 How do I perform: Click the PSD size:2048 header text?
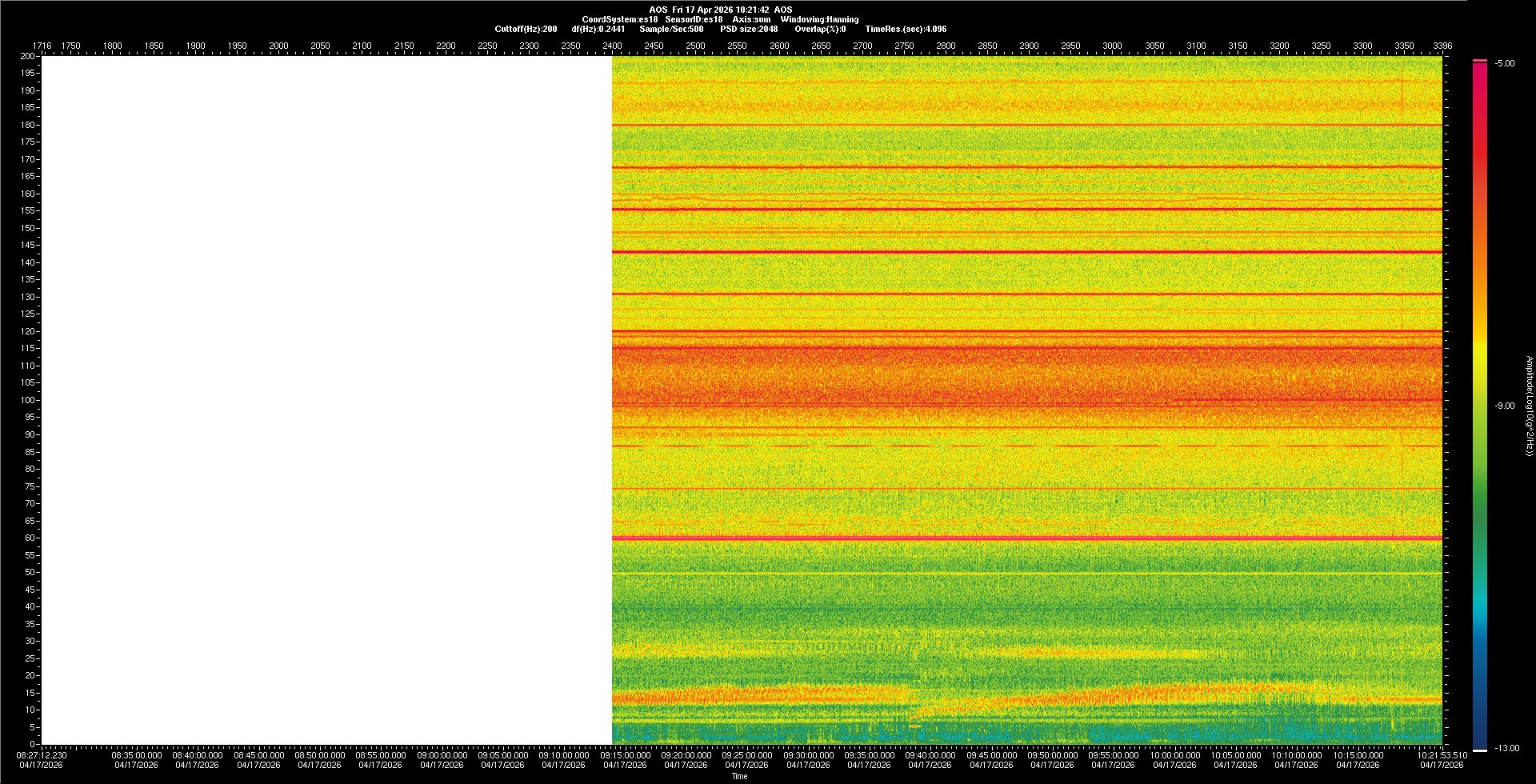(749, 29)
